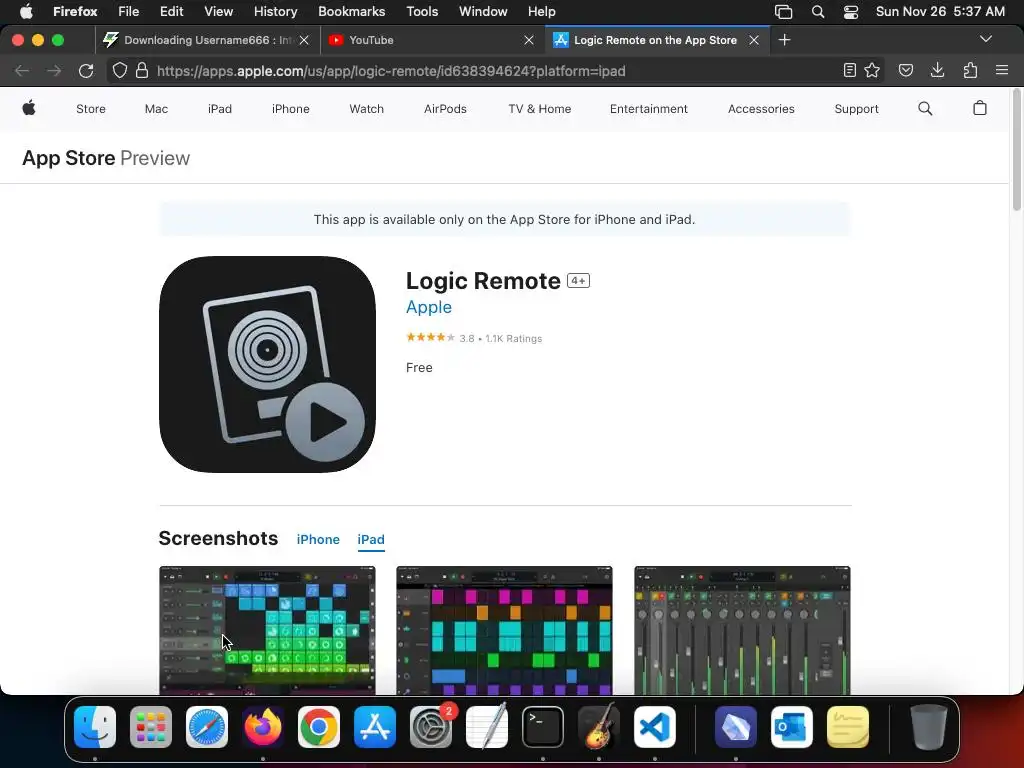The width and height of the screenshot is (1024, 768).
Task: Open macOS Control Center in menu bar
Action: click(x=850, y=12)
